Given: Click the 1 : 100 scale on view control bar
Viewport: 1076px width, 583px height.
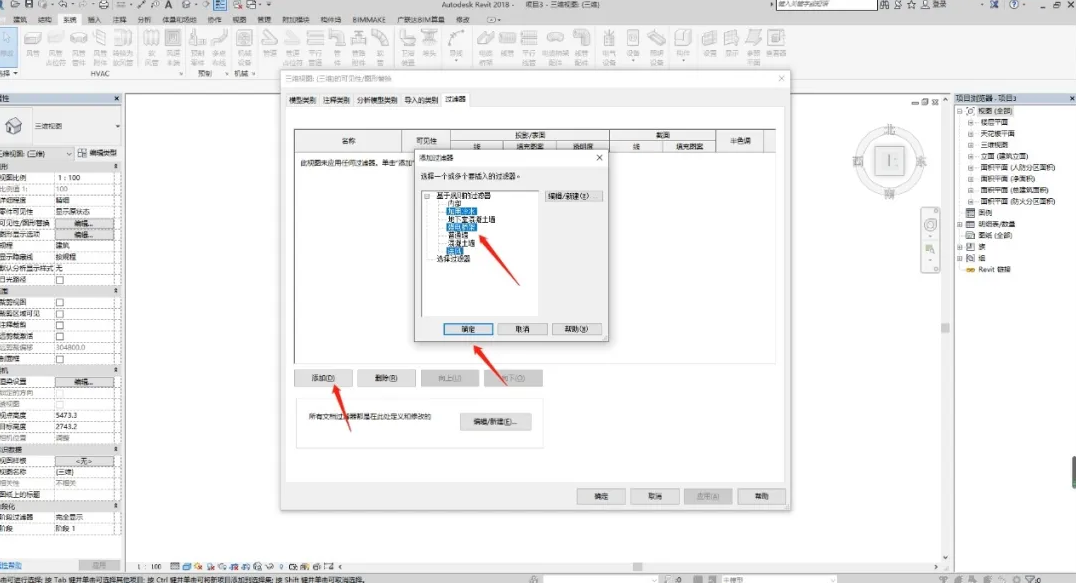Looking at the screenshot, I should 149,567.
